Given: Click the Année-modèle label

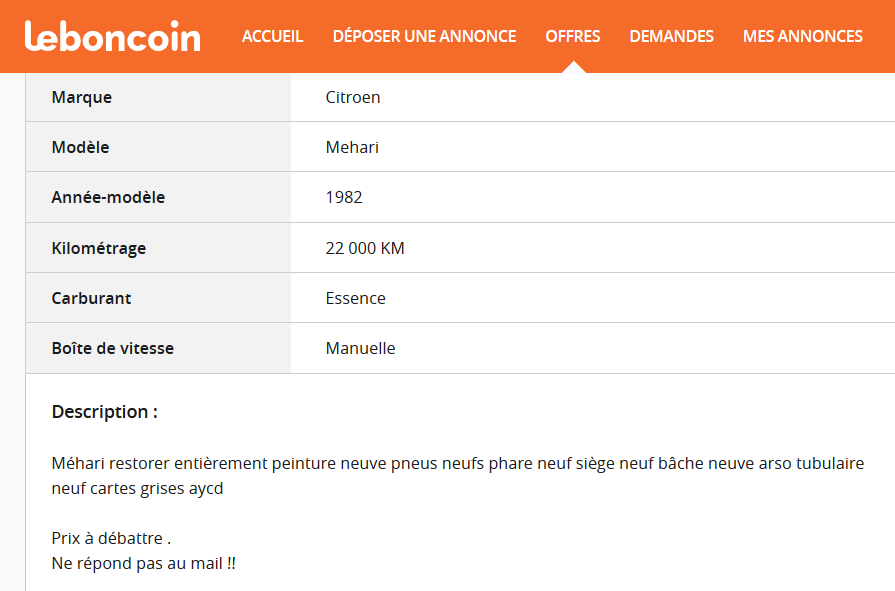Looking at the screenshot, I should coord(108,197).
